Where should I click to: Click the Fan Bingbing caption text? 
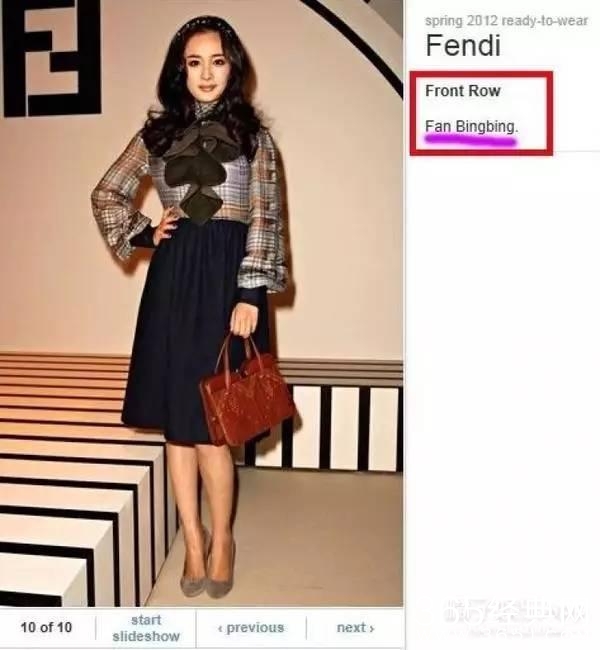(x=471, y=126)
